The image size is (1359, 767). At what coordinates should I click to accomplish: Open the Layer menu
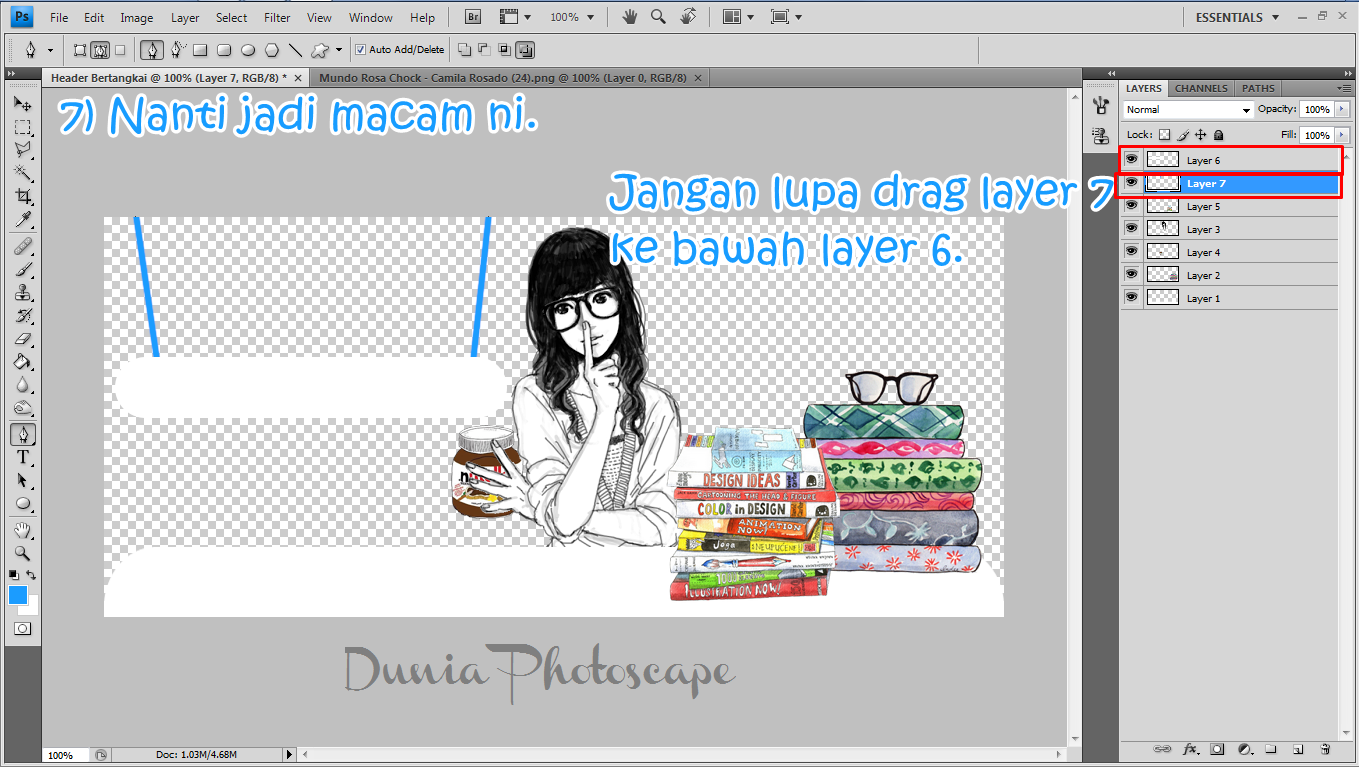[185, 17]
